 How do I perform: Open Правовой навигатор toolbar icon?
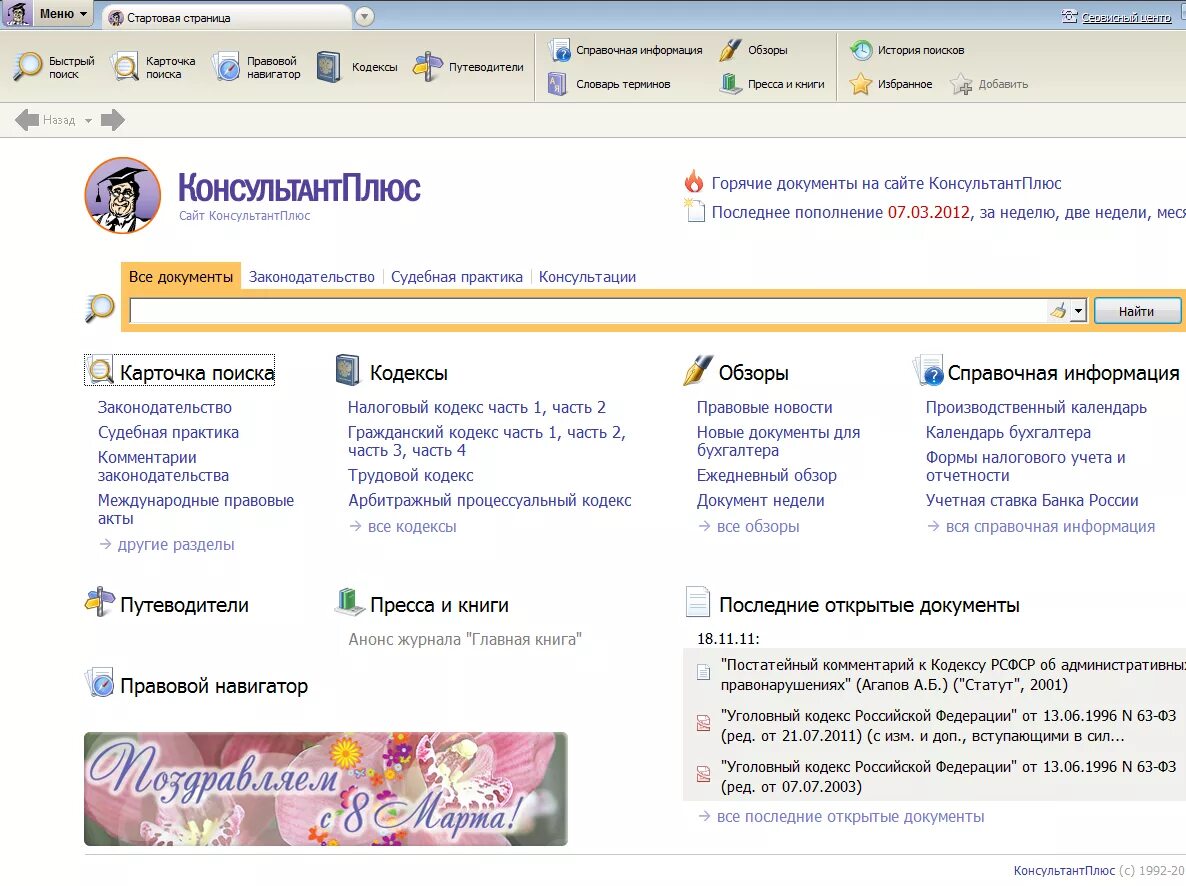pyautogui.click(x=226, y=67)
